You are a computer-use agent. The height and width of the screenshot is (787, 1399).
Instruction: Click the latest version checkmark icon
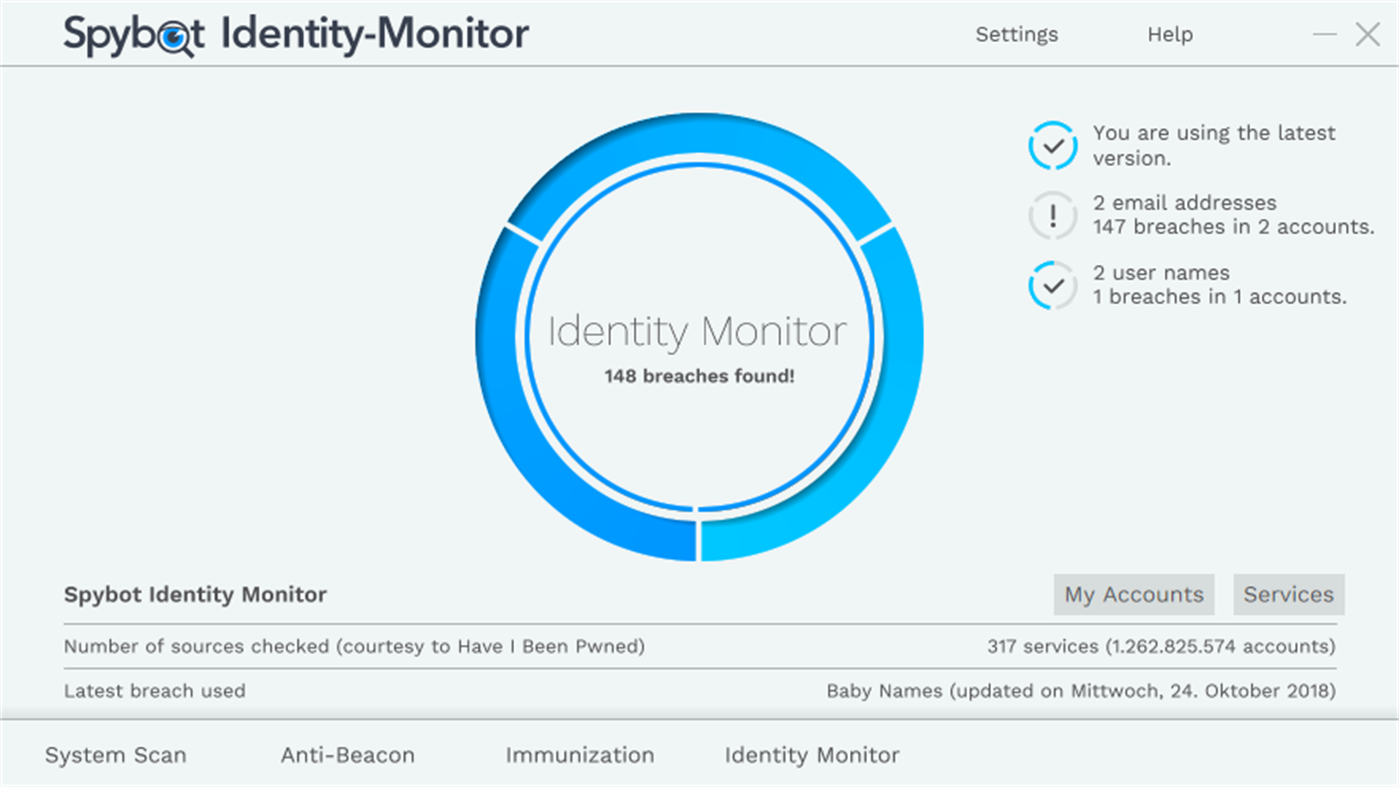pyautogui.click(x=1052, y=145)
